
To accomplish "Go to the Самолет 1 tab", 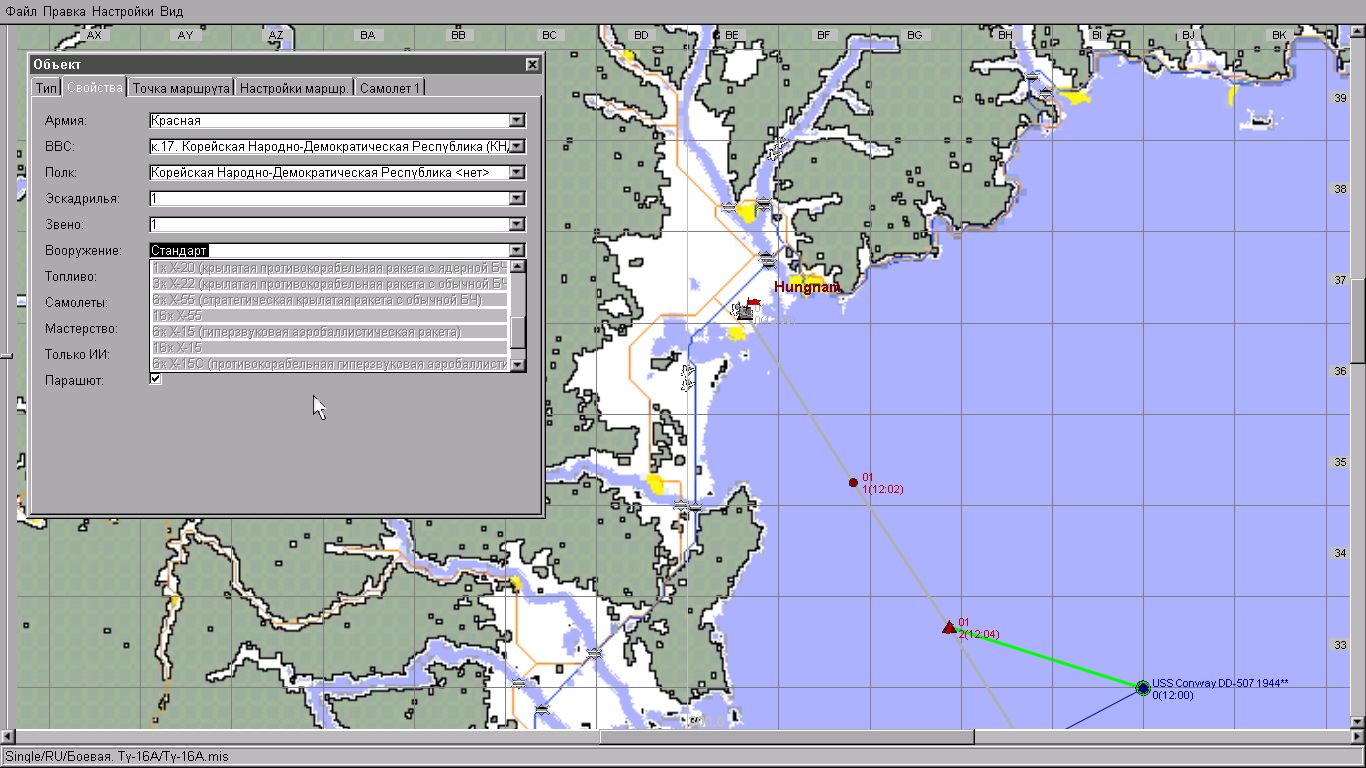I will pyautogui.click(x=390, y=88).
